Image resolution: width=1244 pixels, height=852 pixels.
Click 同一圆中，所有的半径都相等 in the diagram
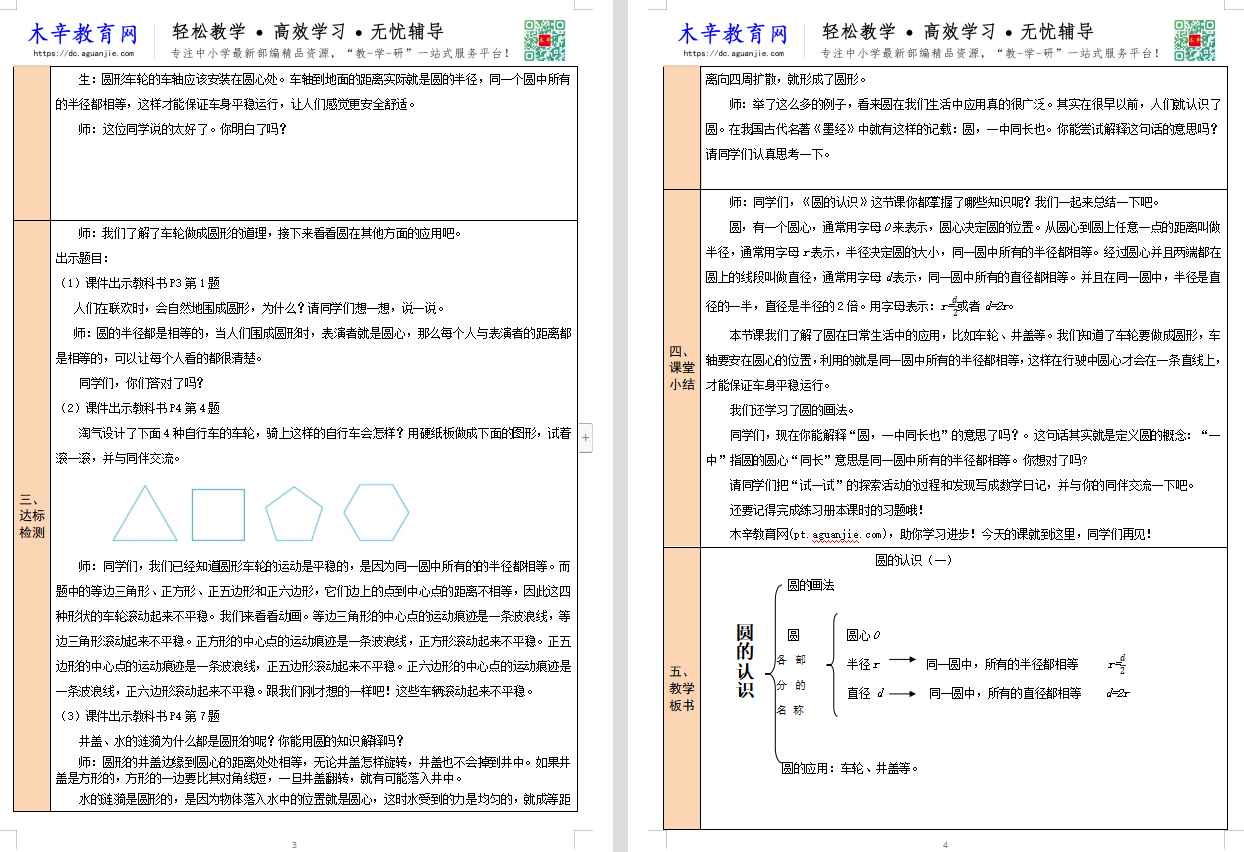[x=1002, y=664]
